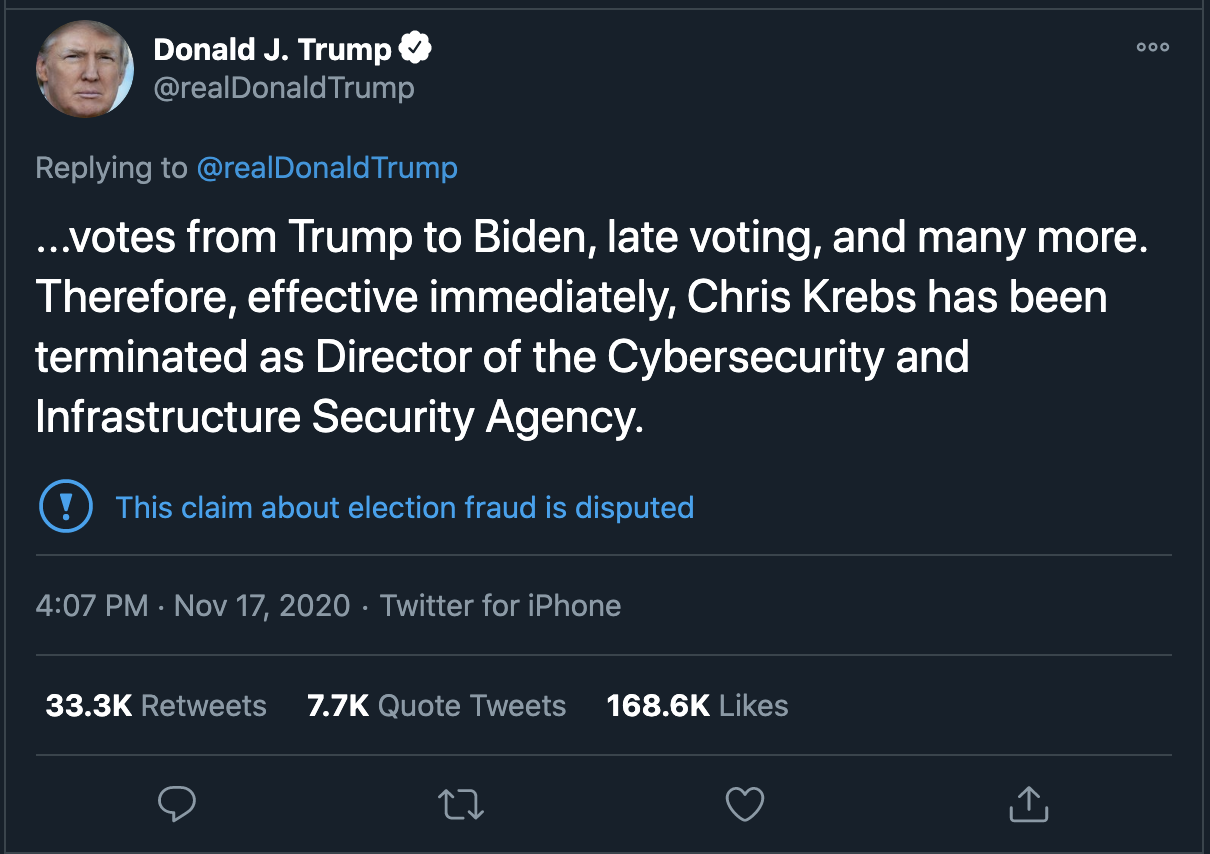Open 'This claim about election fraud is disputed'

(404, 507)
